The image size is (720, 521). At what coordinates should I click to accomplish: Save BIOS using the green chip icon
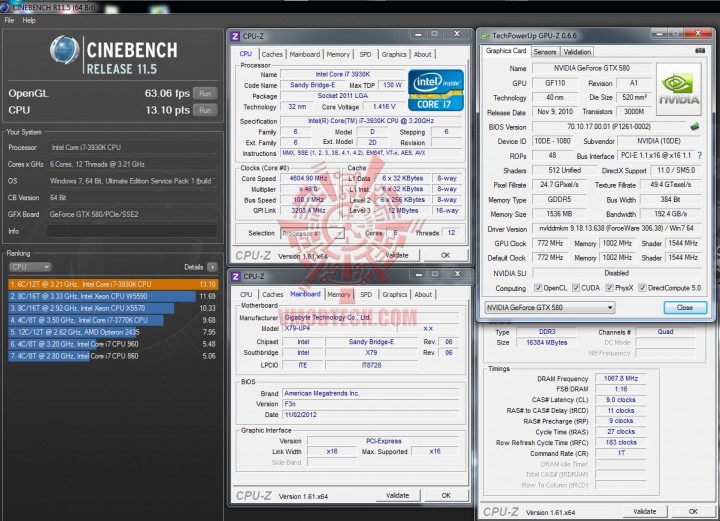coord(695,126)
